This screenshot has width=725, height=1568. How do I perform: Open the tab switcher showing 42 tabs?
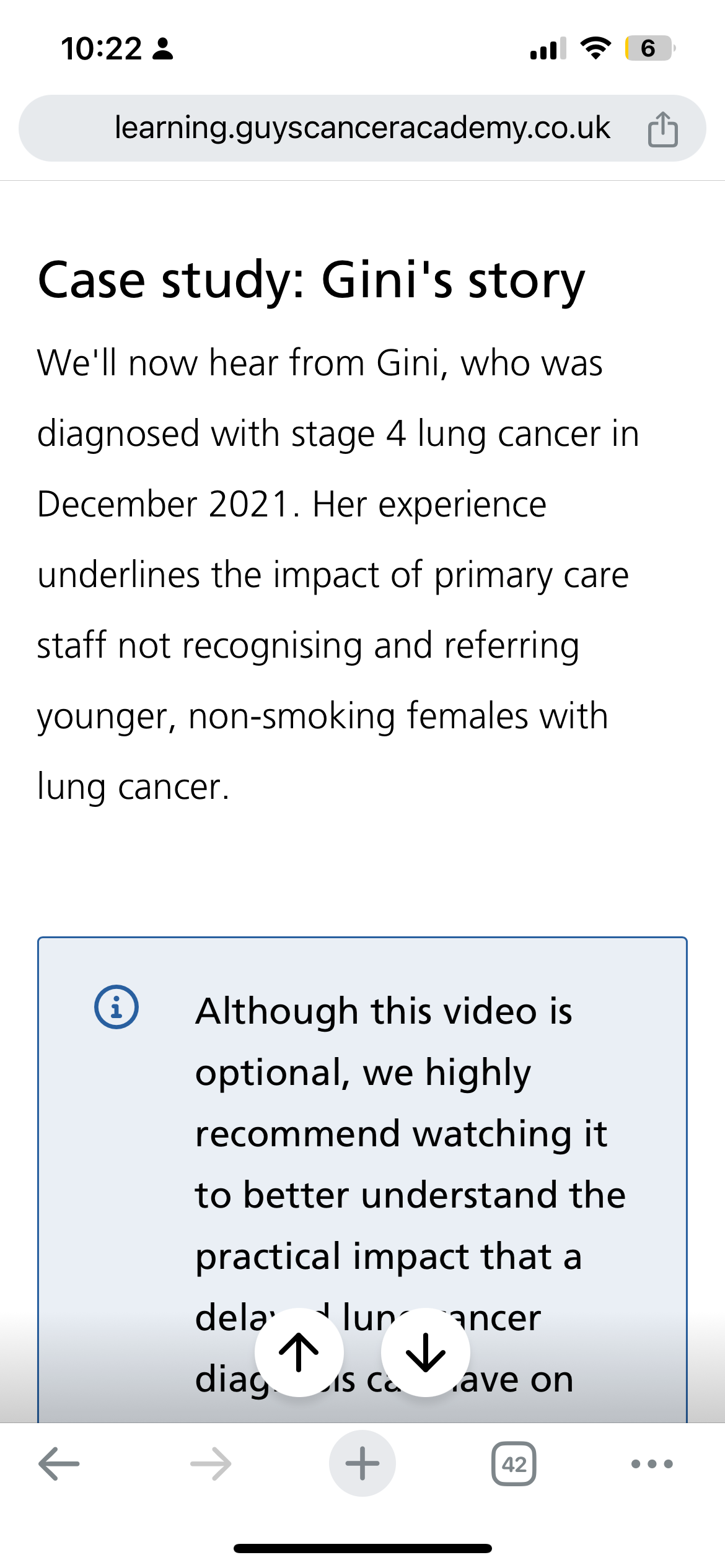(x=514, y=1464)
